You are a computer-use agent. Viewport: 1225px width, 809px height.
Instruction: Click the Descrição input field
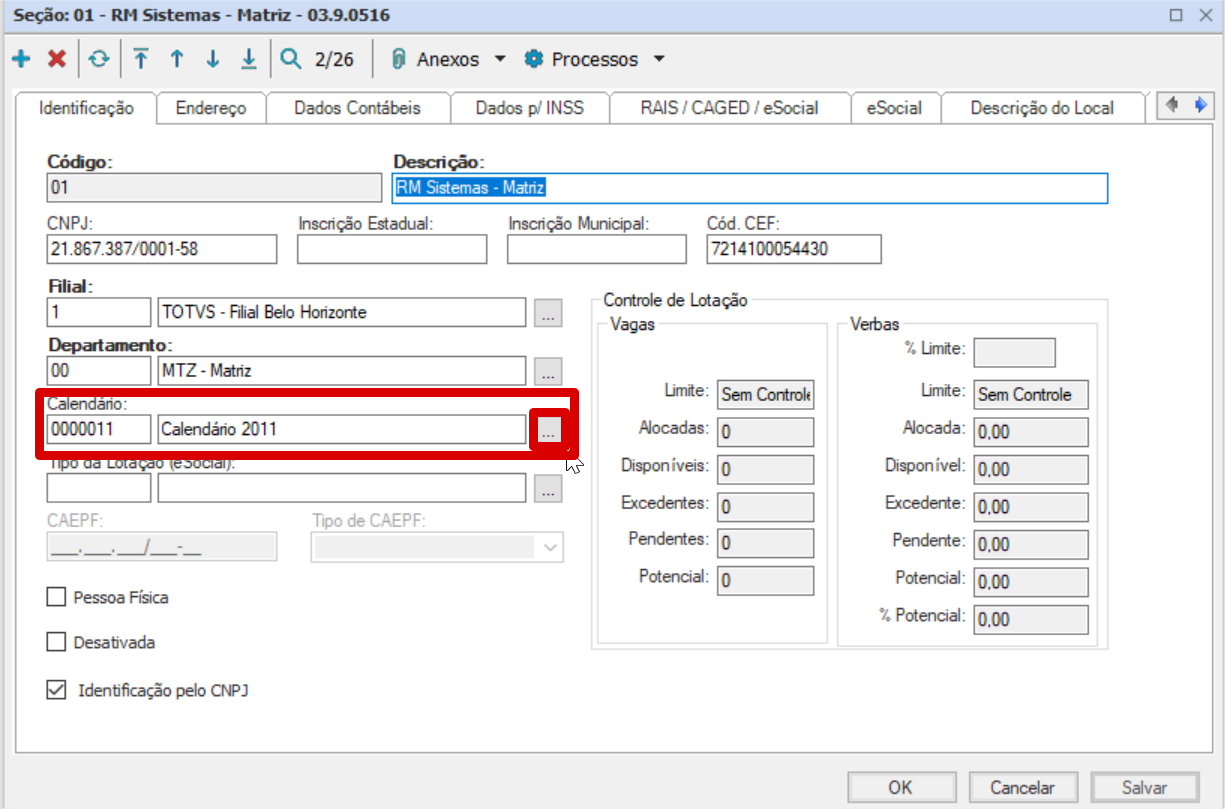(750, 188)
